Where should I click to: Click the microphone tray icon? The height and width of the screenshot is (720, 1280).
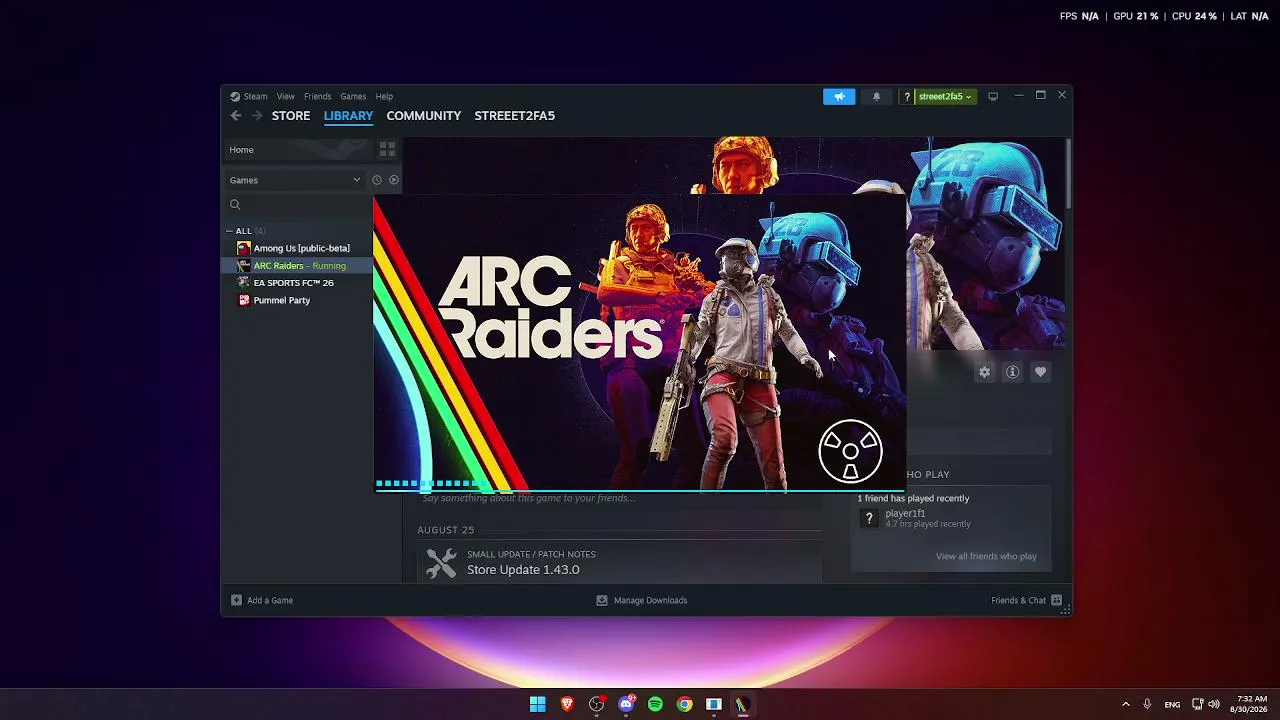coord(1147,704)
